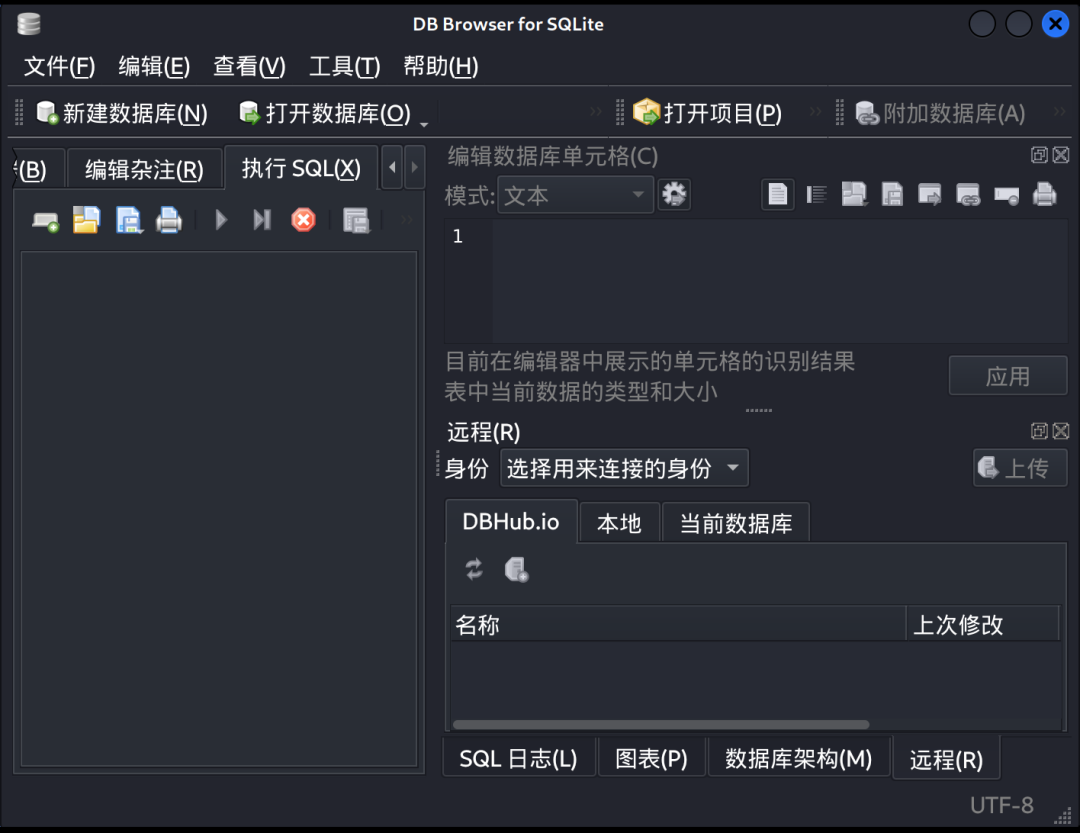Expand the toolbar overflow chevron before 打开项目
This screenshot has height=833, width=1080.
(596, 112)
